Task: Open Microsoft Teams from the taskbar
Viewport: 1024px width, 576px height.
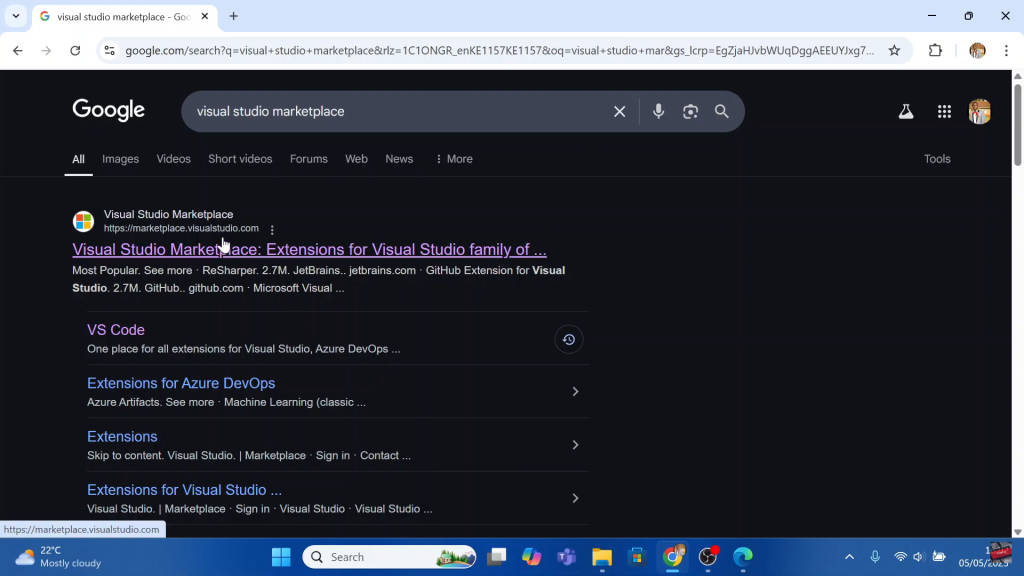Action: [566, 557]
